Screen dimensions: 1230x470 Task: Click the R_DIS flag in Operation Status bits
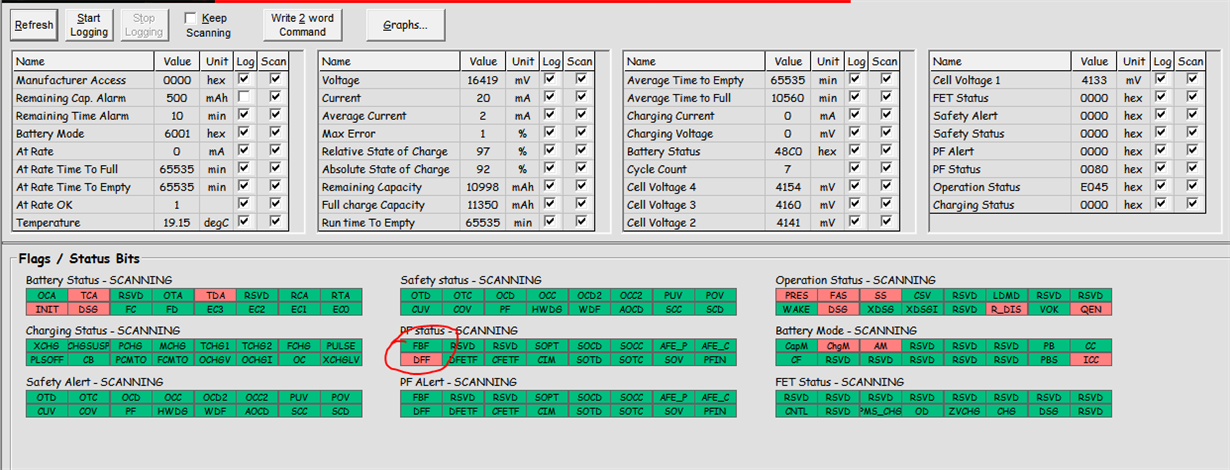click(1006, 308)
